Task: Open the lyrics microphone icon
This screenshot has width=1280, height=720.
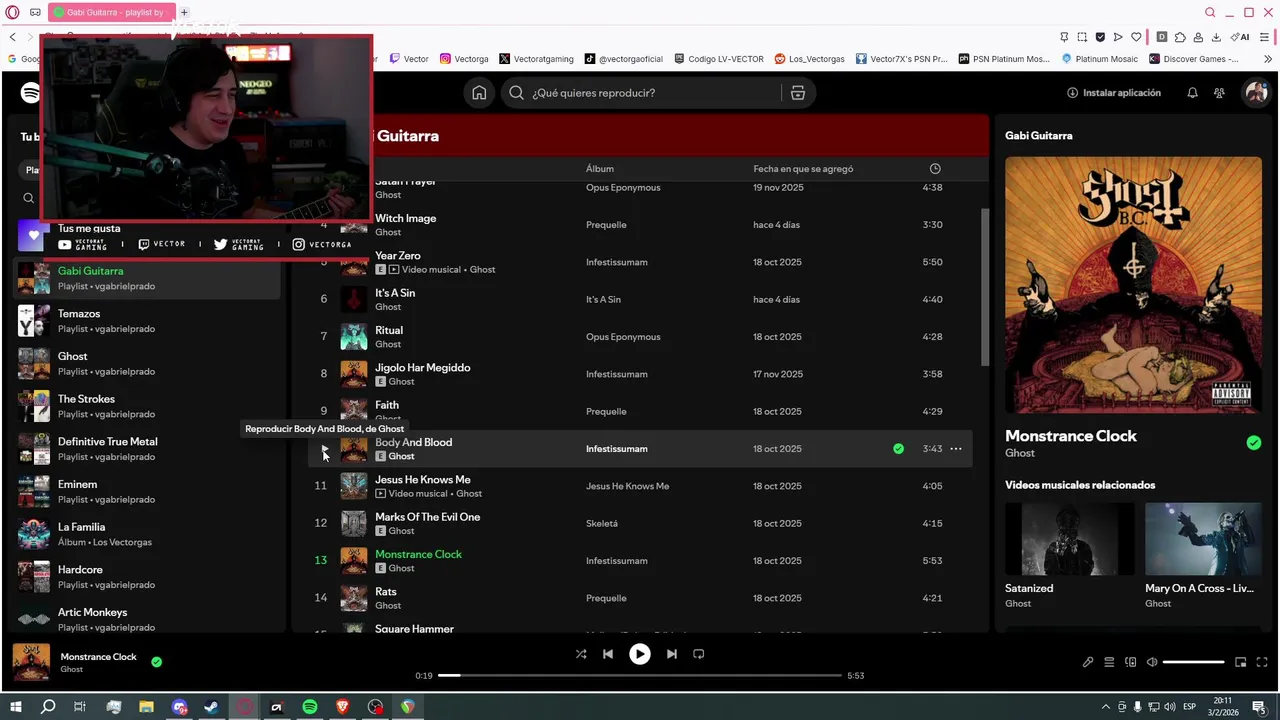Action: pos(1088,662)
